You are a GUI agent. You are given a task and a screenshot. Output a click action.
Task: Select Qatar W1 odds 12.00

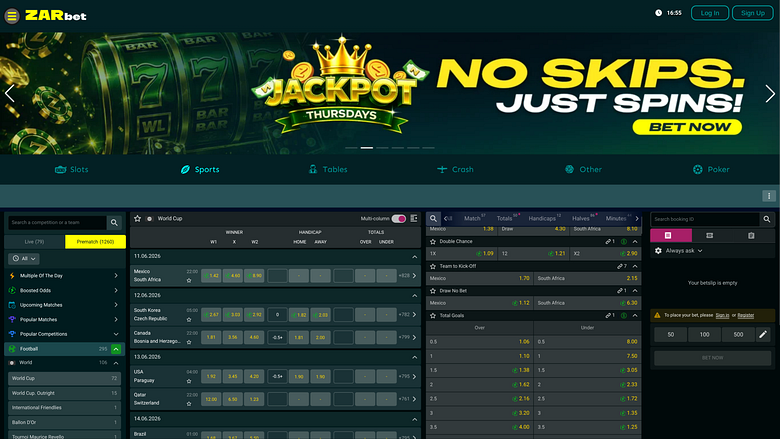click(x=211, y=399)
